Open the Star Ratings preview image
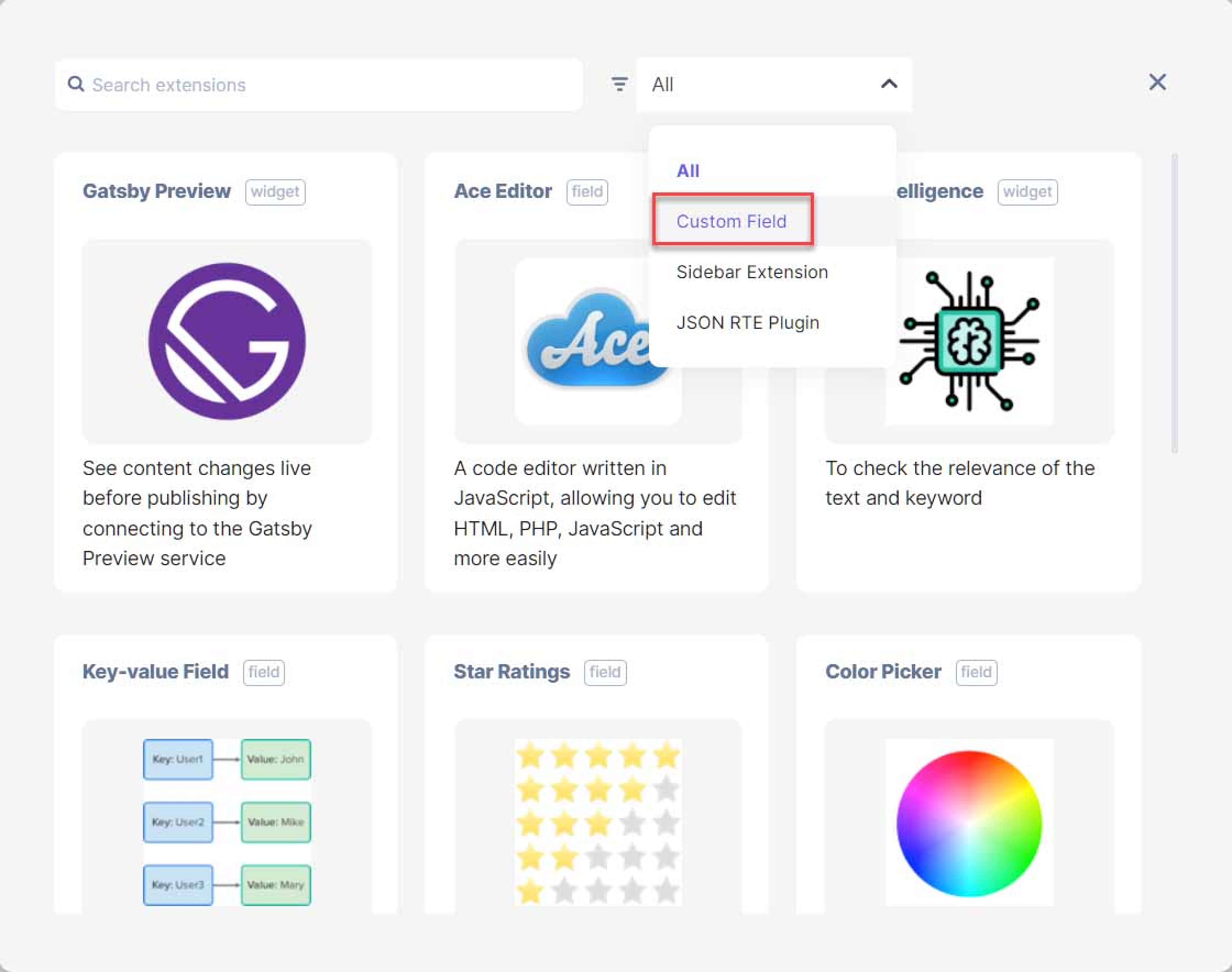Viewport: 1232px width, 972px height. tap(598, 822)
